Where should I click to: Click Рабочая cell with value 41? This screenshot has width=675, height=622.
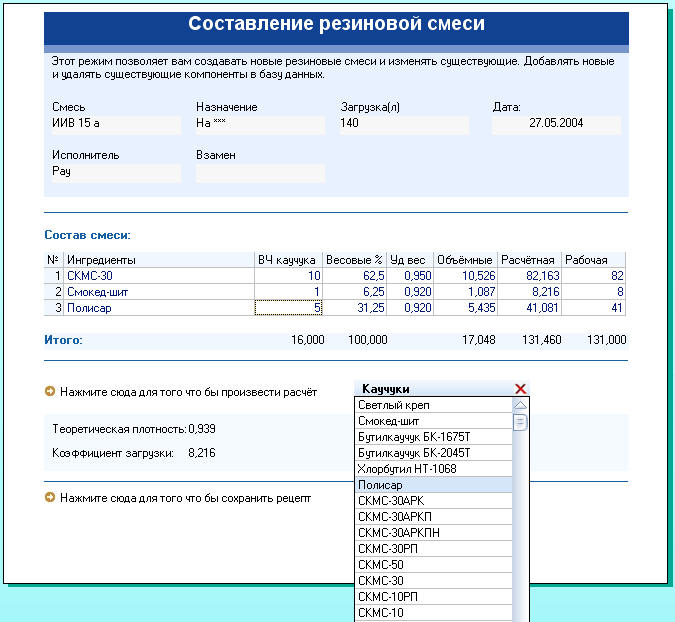coord(594,308)
